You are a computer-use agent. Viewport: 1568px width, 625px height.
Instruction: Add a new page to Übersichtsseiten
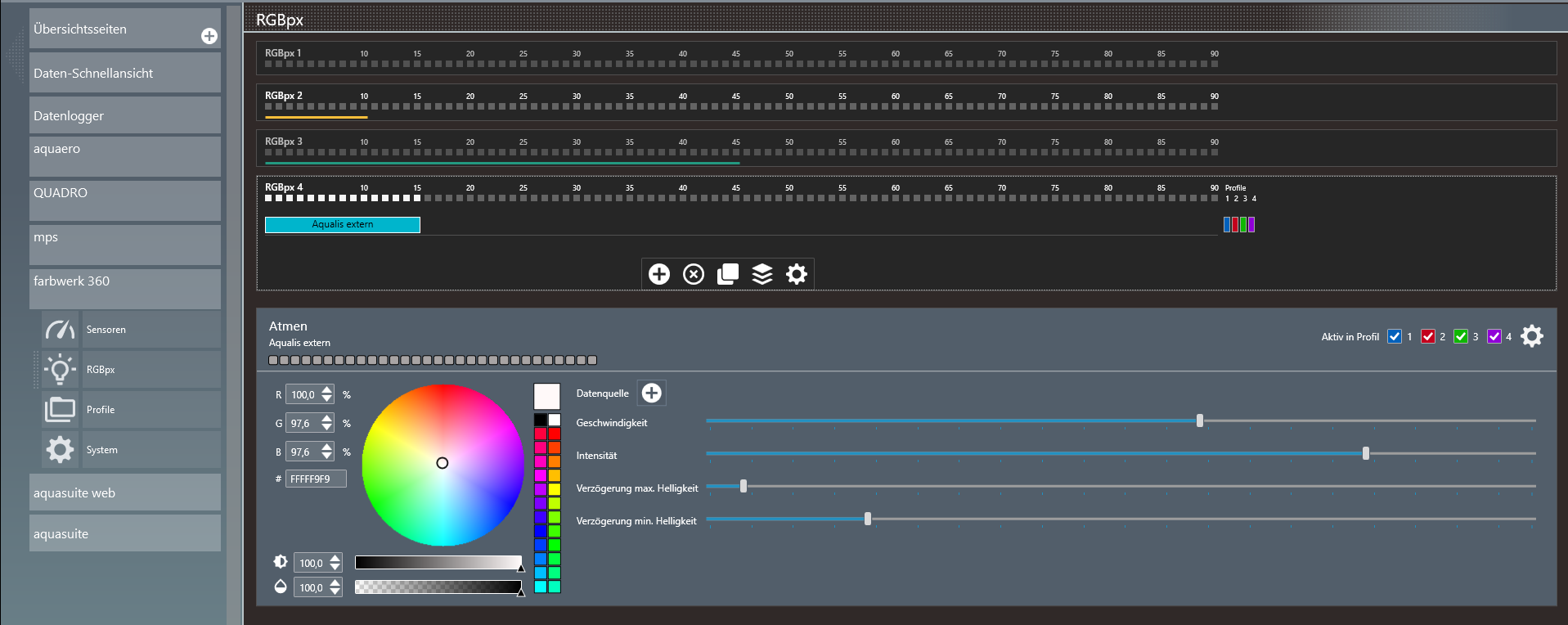[209, 36]
